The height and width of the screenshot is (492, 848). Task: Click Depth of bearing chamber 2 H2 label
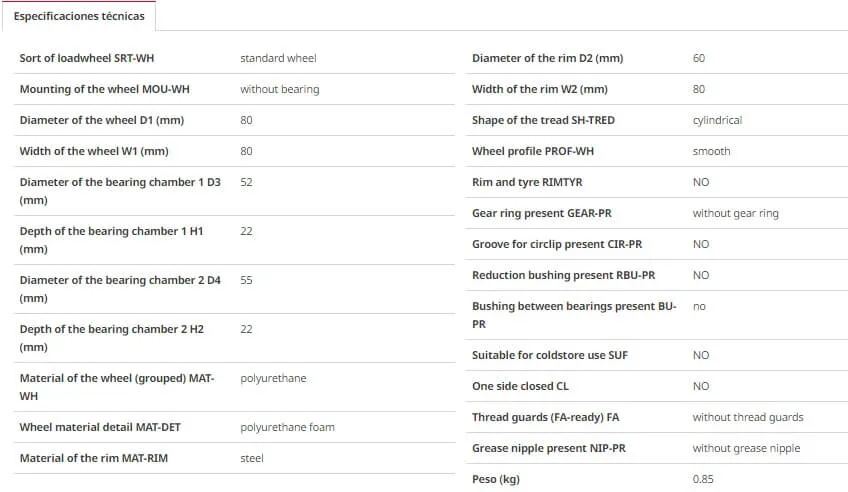point(111,338)
